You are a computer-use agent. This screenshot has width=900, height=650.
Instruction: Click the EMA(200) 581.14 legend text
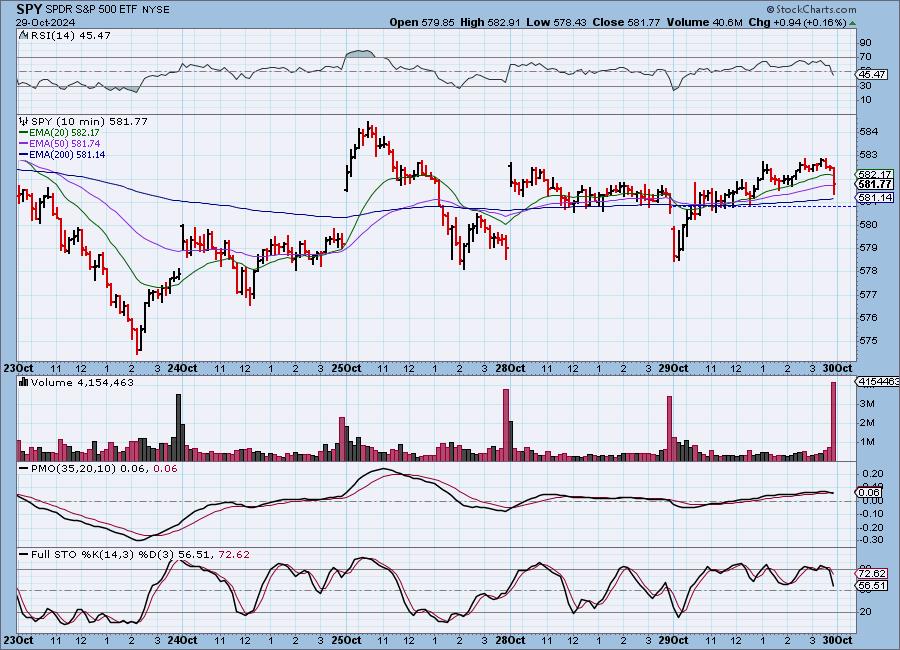[x=67, y=154]
